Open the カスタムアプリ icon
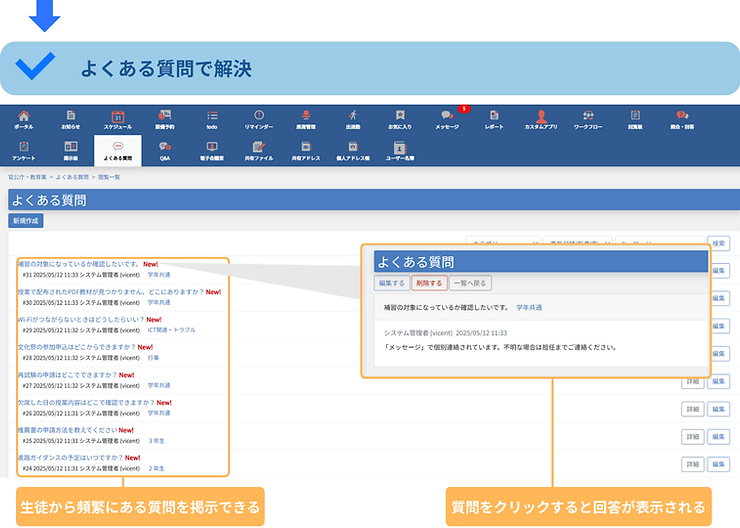 pyautogui.click(x=541, y=119)
